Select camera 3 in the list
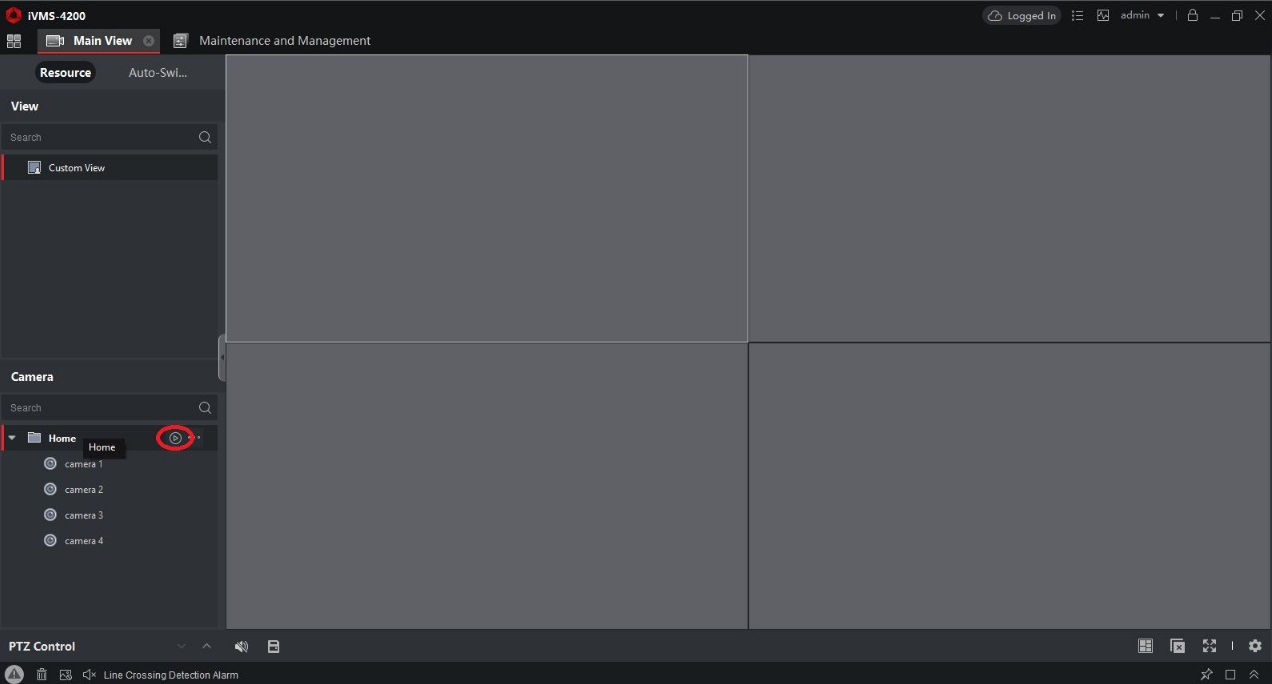This screenshot has height=684, width=1272. click(x=84, y=515)
